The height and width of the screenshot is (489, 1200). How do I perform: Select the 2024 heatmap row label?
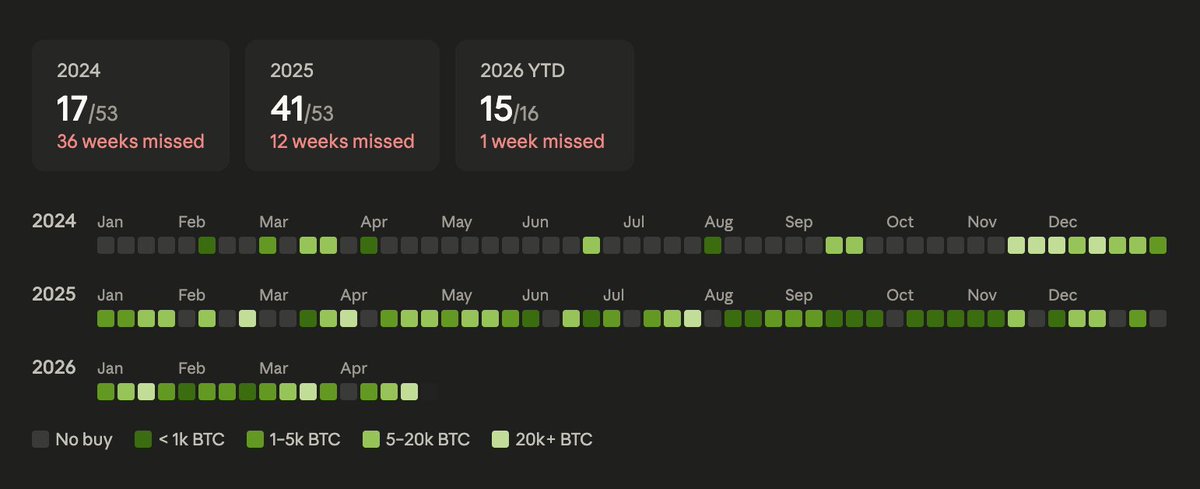pos(54,221)
